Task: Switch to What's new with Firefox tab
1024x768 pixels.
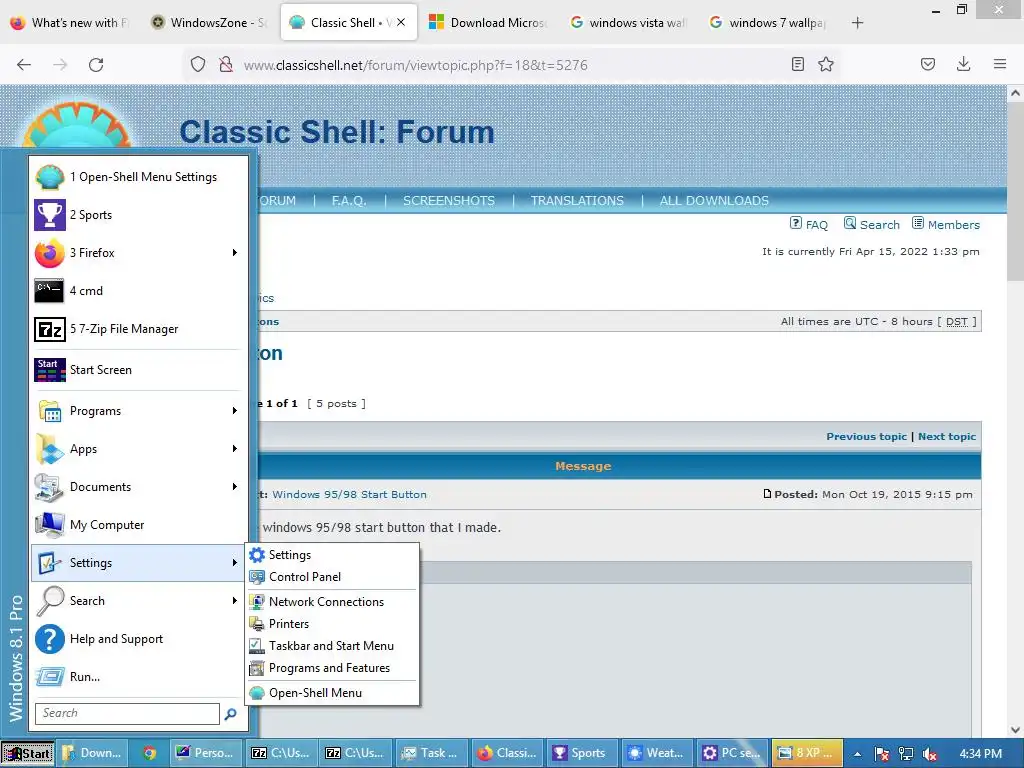Action: click(71, 23)
